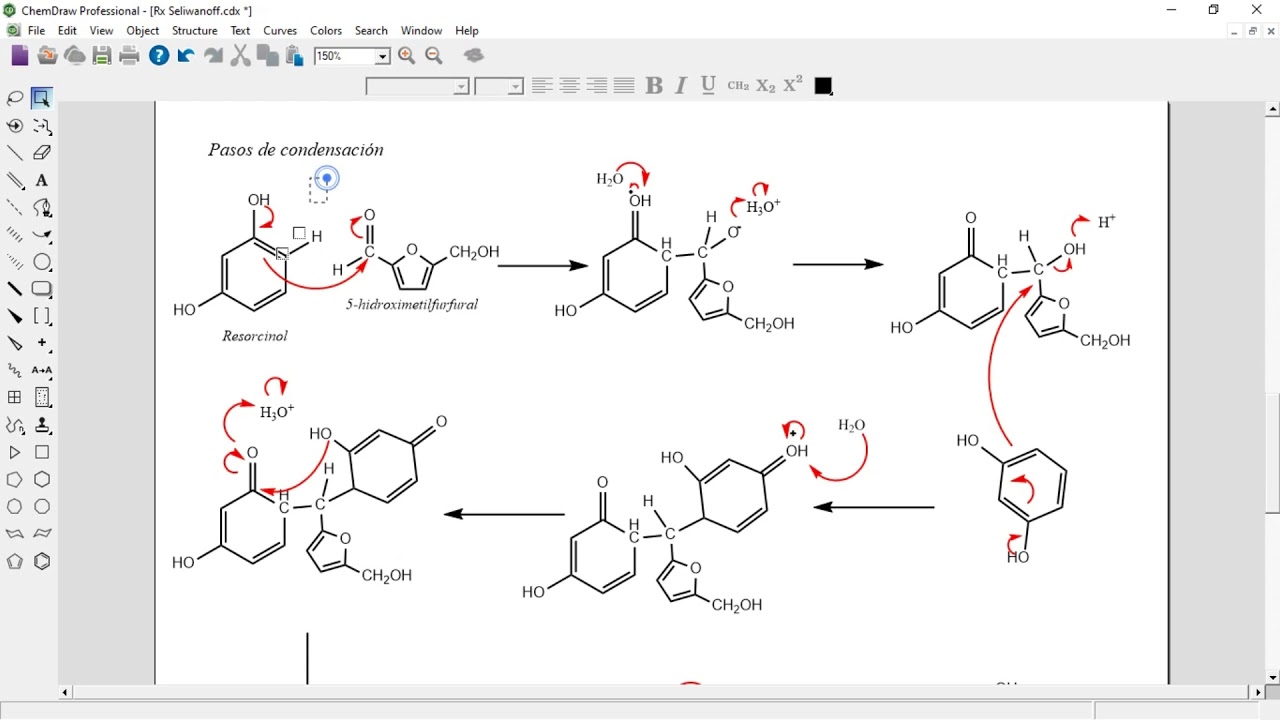
Task: Open the 150% zoom dropdown
Action: coord(382,57)
